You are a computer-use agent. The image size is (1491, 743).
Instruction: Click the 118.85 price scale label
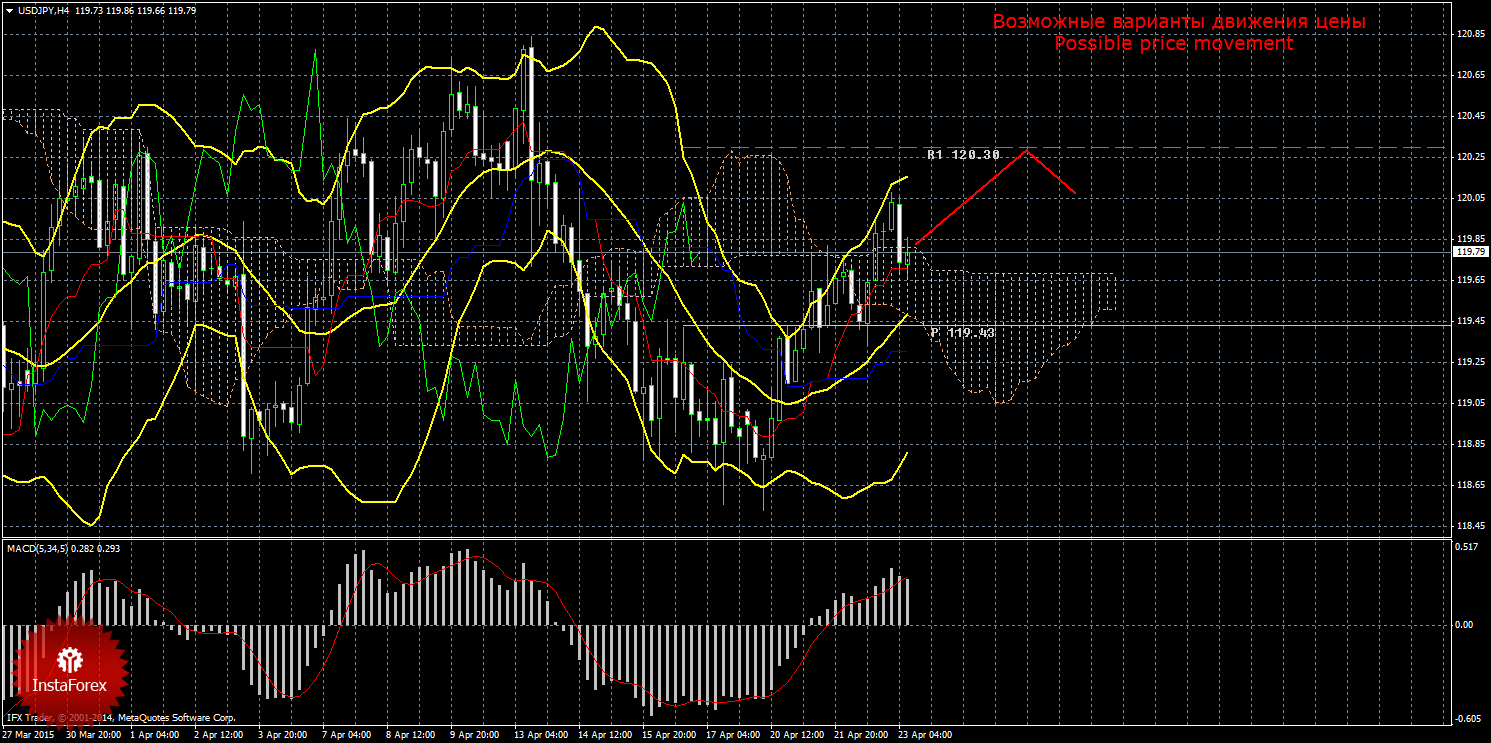pyautogui.click(x=1469, y=444)
